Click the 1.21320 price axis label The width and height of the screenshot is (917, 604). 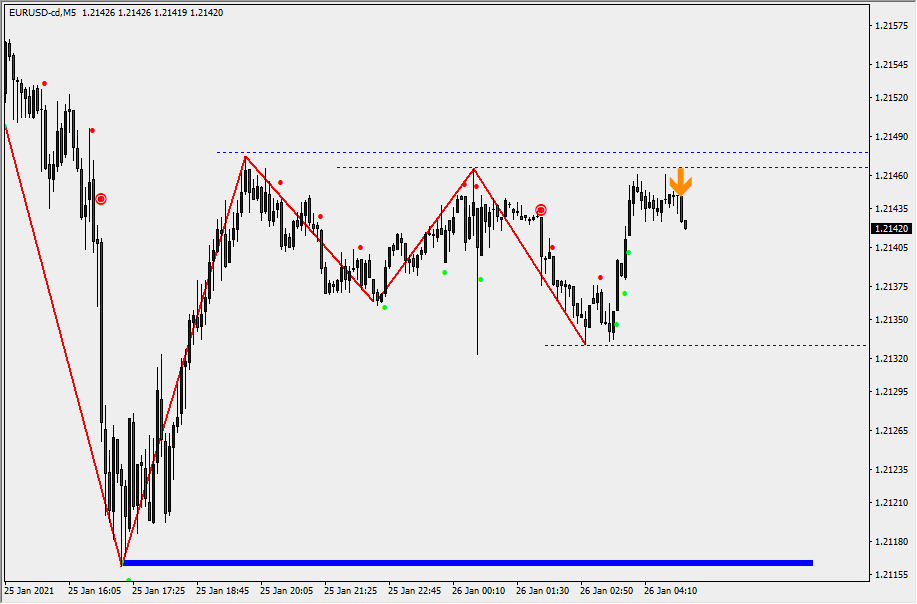click(x=890, y=358)
